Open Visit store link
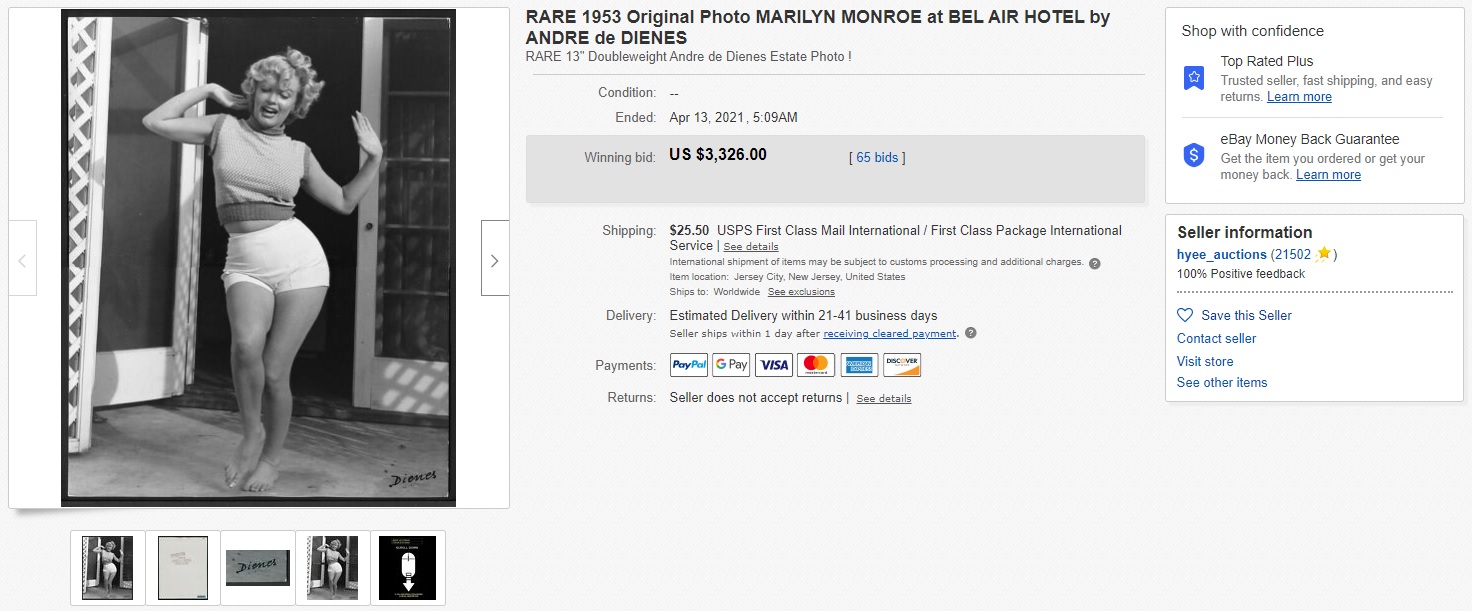Image resolution: width=1472 pixels, height=611 pixels. pyautogui.click(x=1205, y=361)
